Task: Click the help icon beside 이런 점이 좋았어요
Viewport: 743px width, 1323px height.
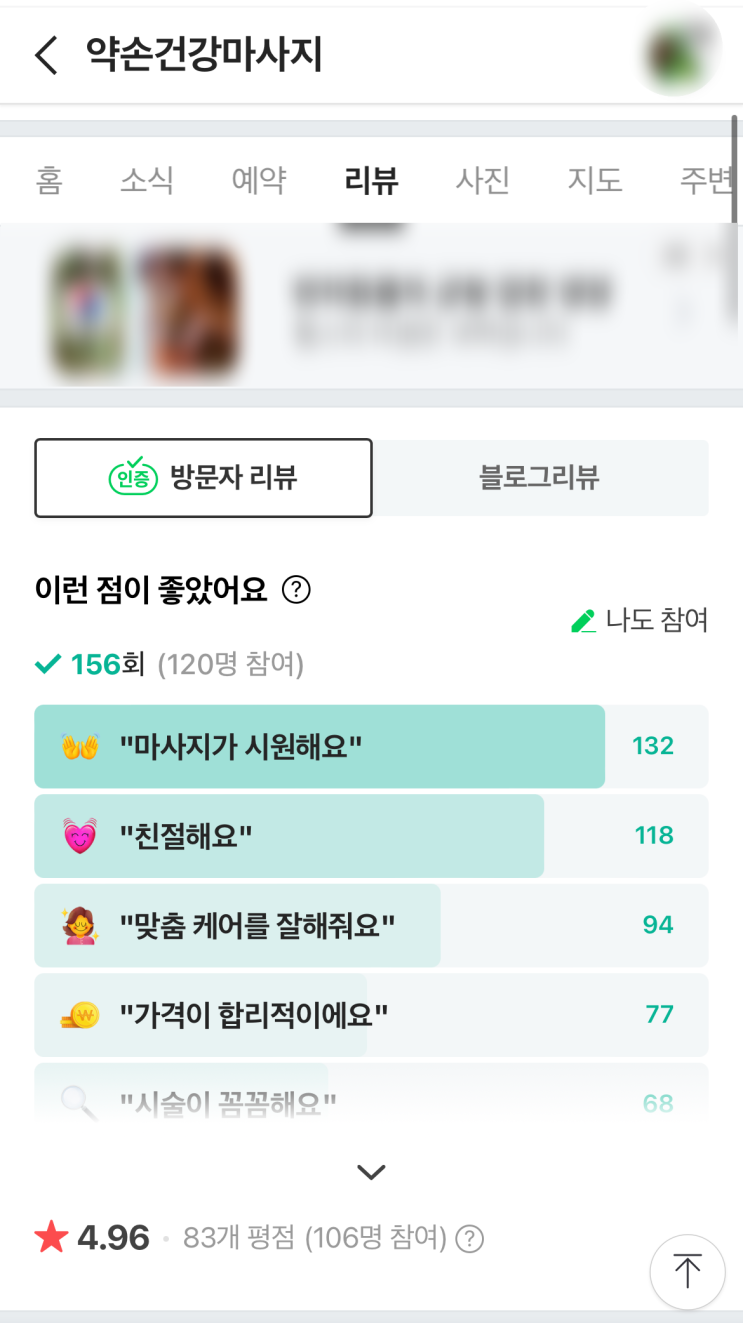Action: [x=296, y=591]
